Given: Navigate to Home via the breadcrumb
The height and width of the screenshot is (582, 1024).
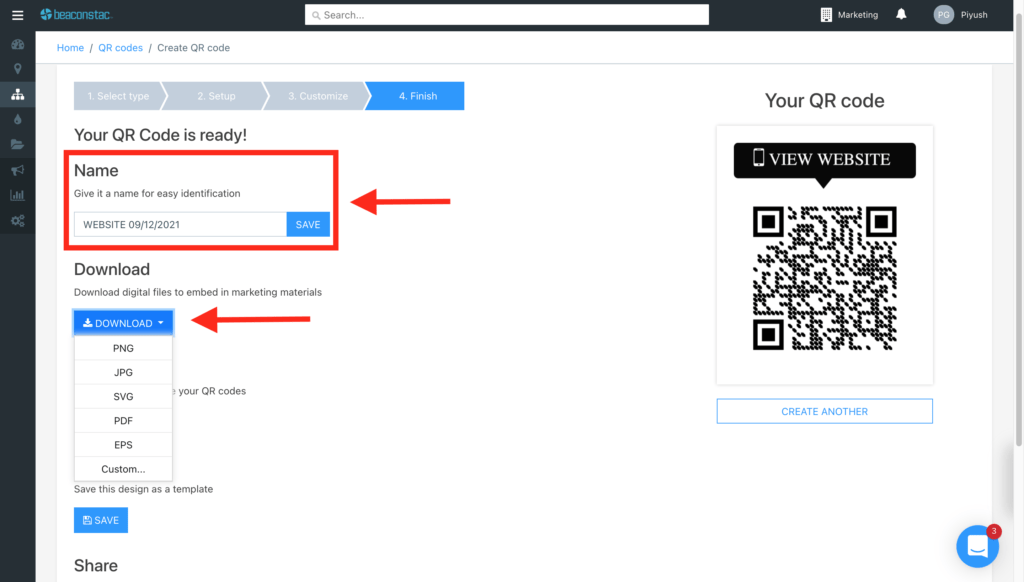Looking at the screenshot, I should [70, 47].
